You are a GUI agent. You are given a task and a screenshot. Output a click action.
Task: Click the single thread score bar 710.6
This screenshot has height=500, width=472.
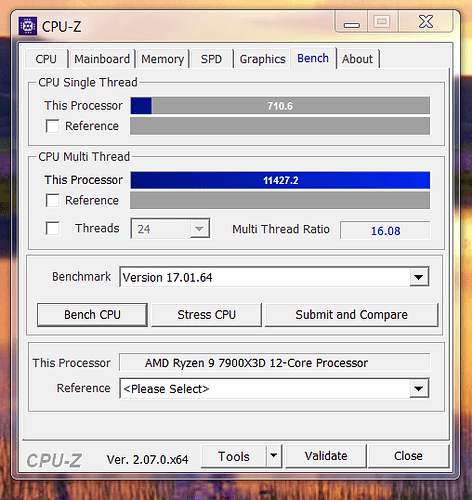point(280,106)
